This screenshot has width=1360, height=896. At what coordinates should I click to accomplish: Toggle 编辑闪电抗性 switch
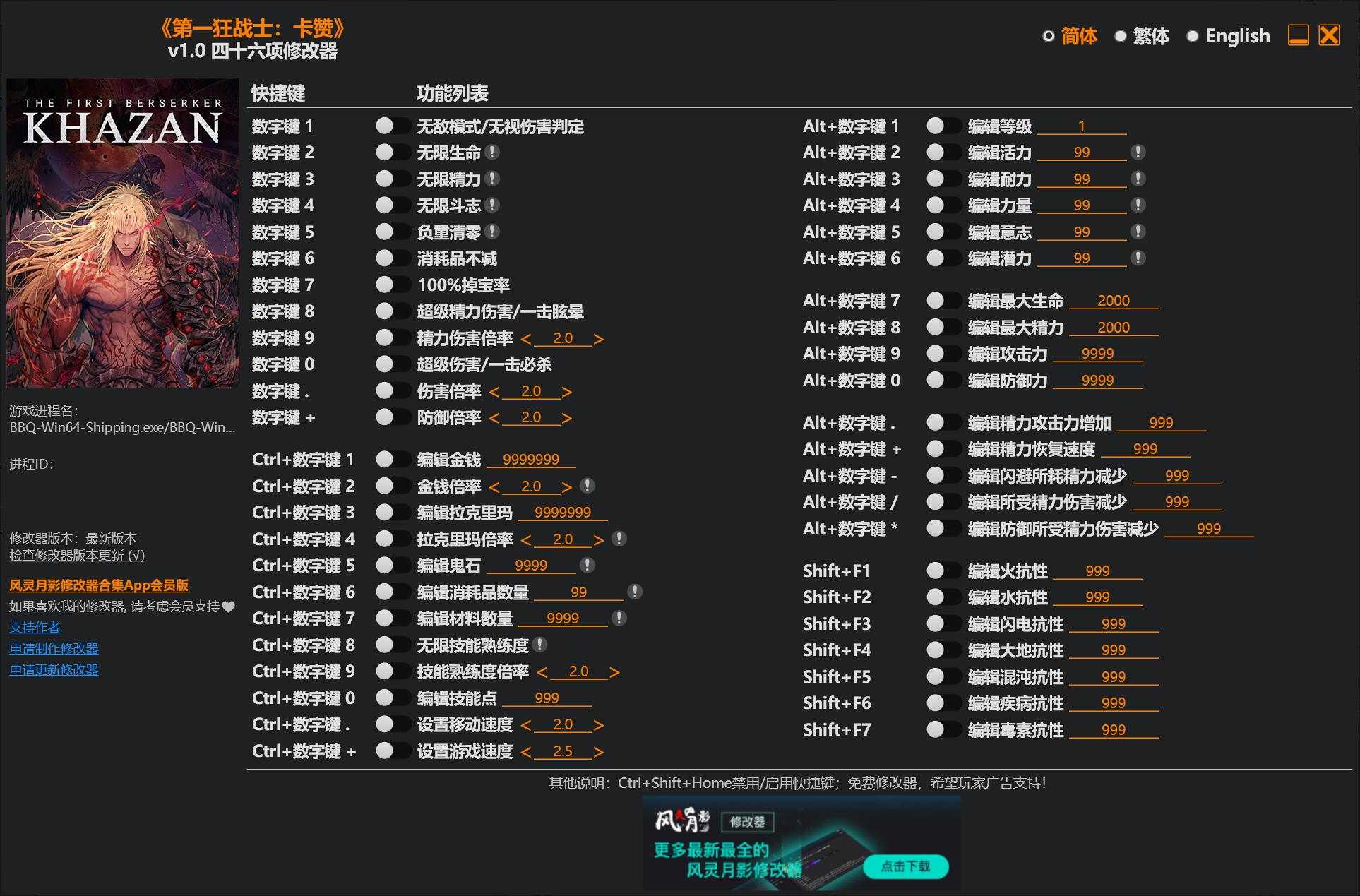pyautogui.click(x=943, y=623)
